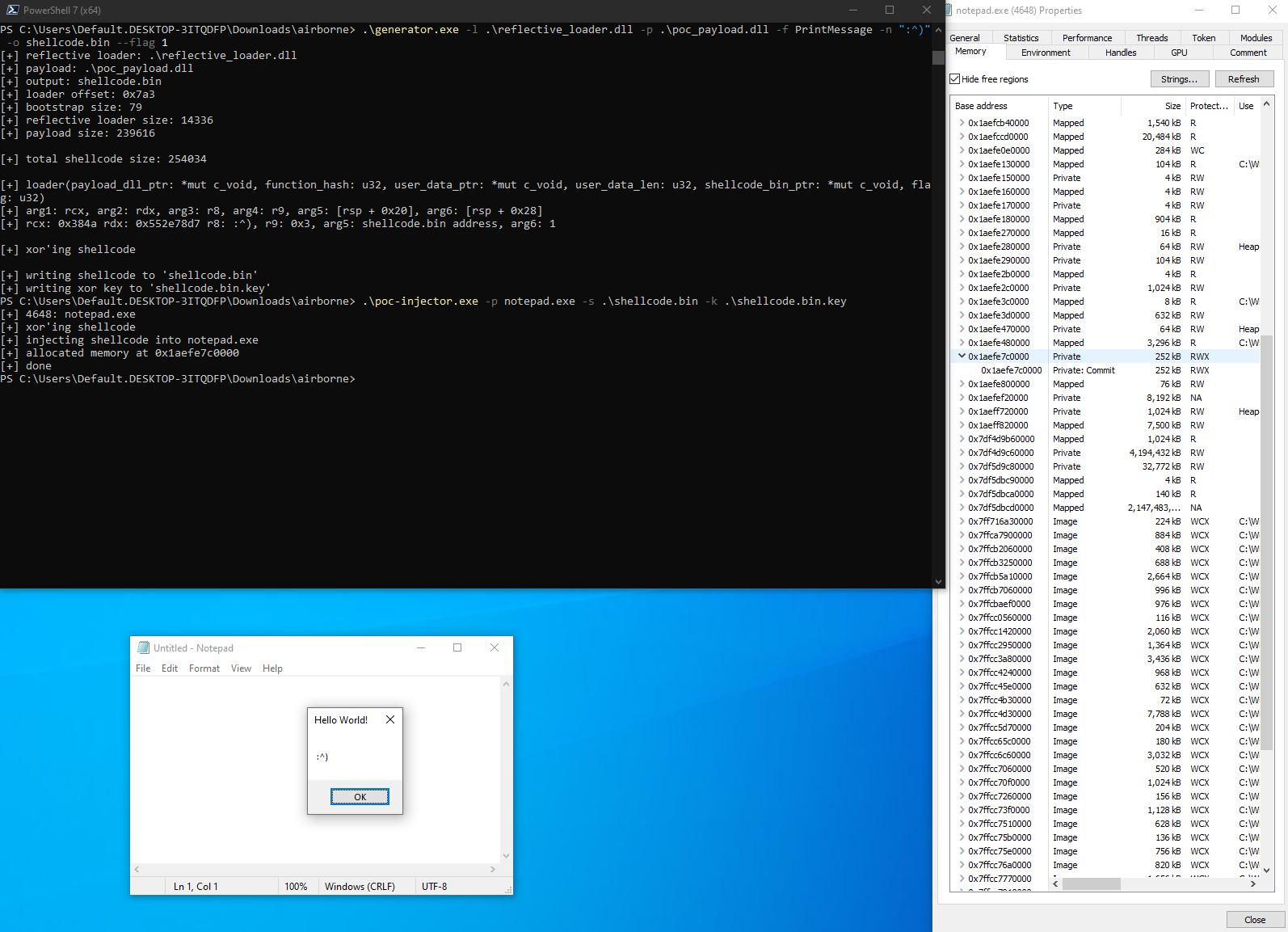Sort by Protect... column header
Screen dimensions: 1288x932
[x=1210, y=106]
